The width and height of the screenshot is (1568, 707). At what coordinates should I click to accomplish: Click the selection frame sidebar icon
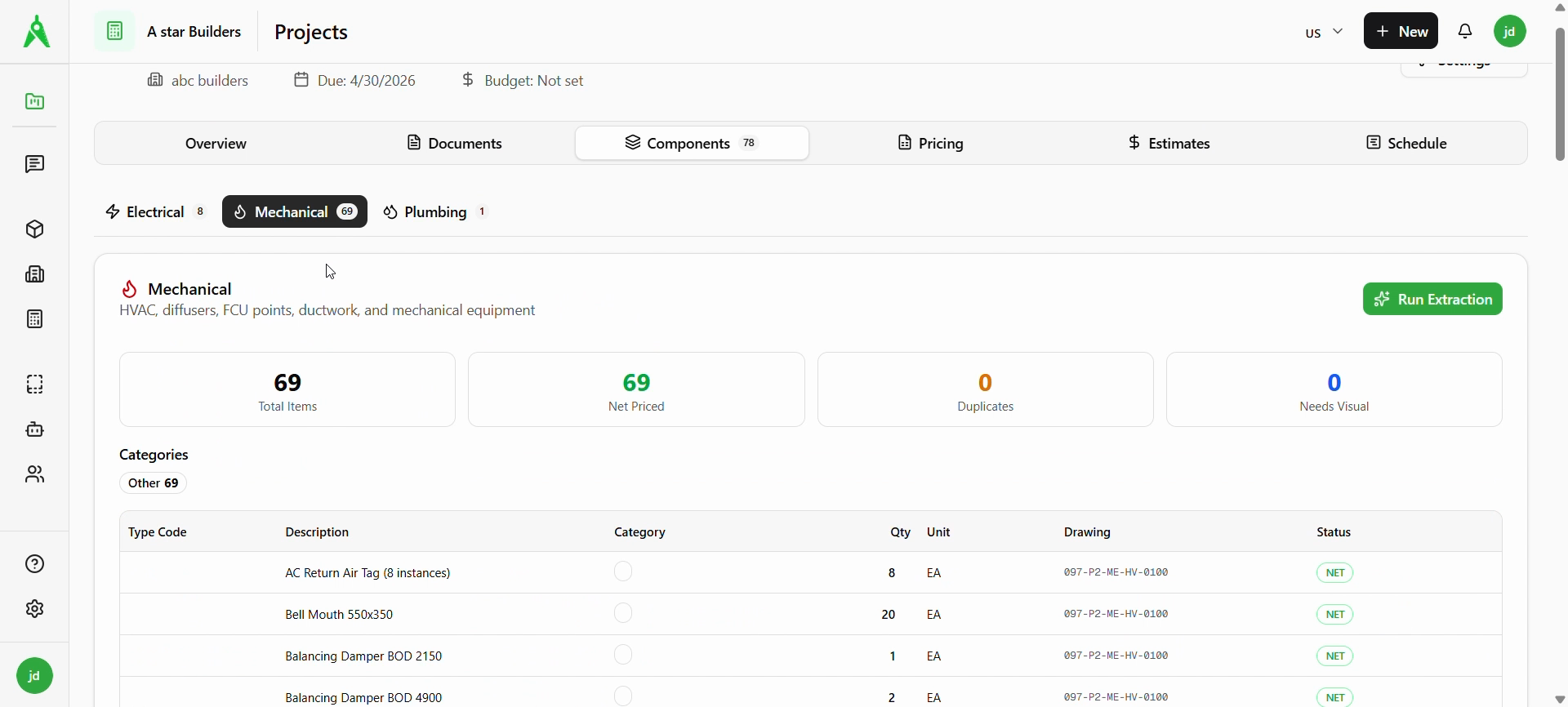[34, 385]
